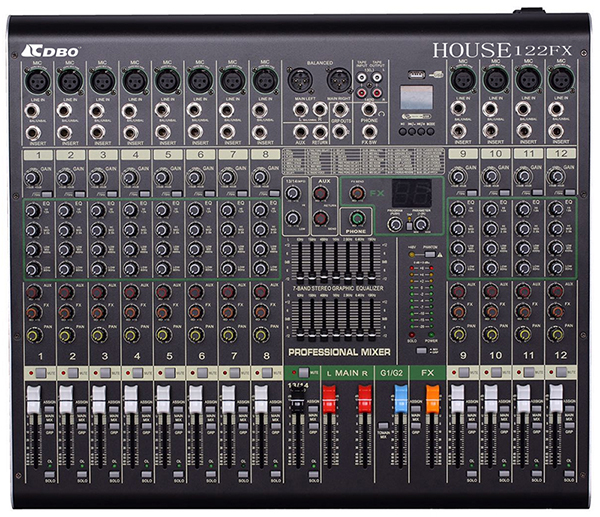Click the red TAPE OUTPUT right RCA jack
600x517 pixels.
coord(377,92)
